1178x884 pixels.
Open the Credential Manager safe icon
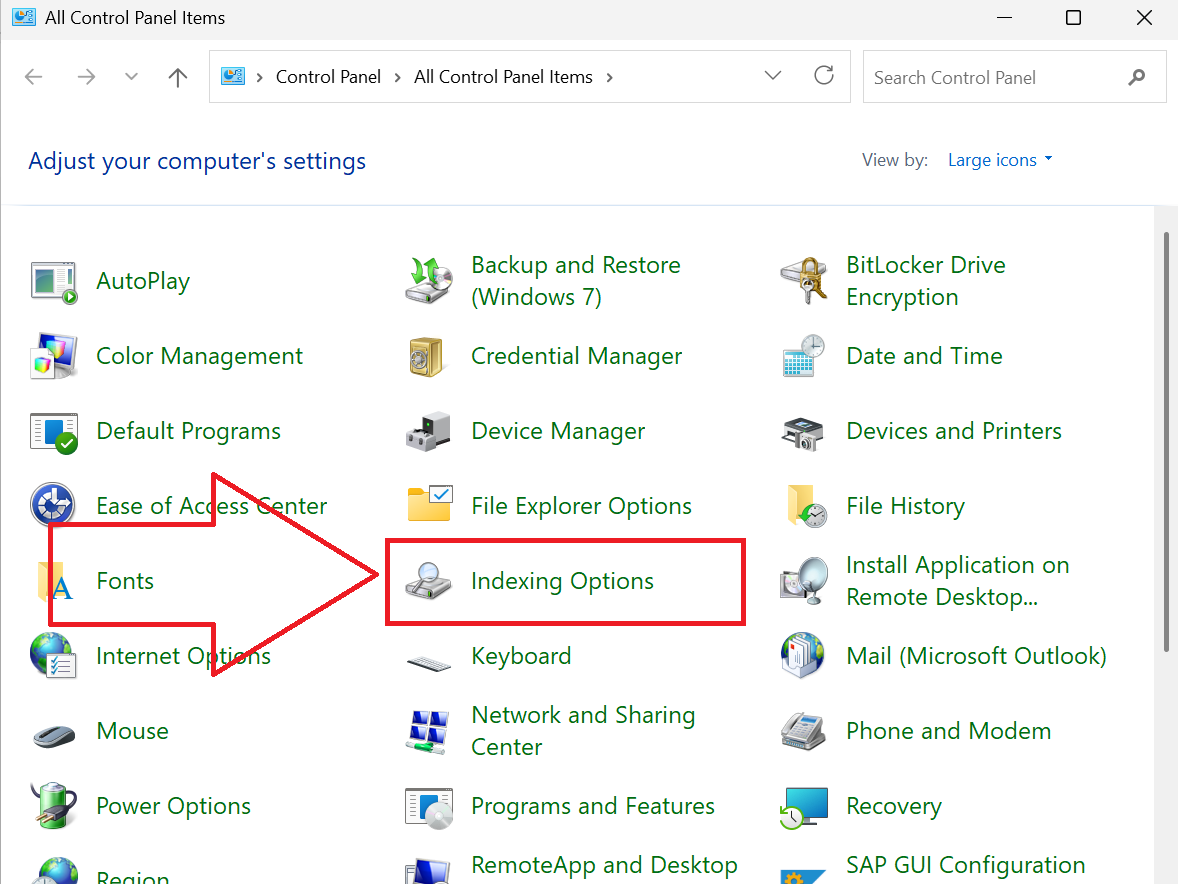point(427,356)
